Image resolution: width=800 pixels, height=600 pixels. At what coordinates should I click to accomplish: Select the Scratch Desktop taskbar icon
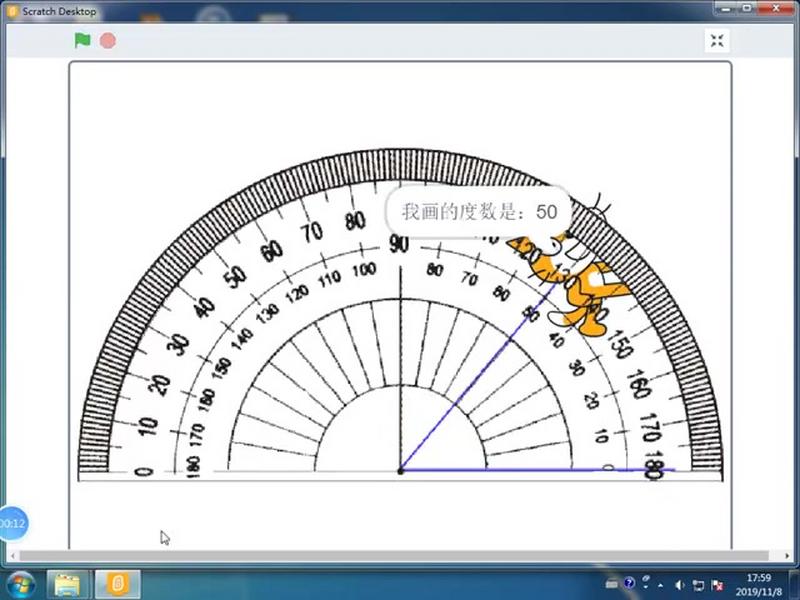[119, 584]
